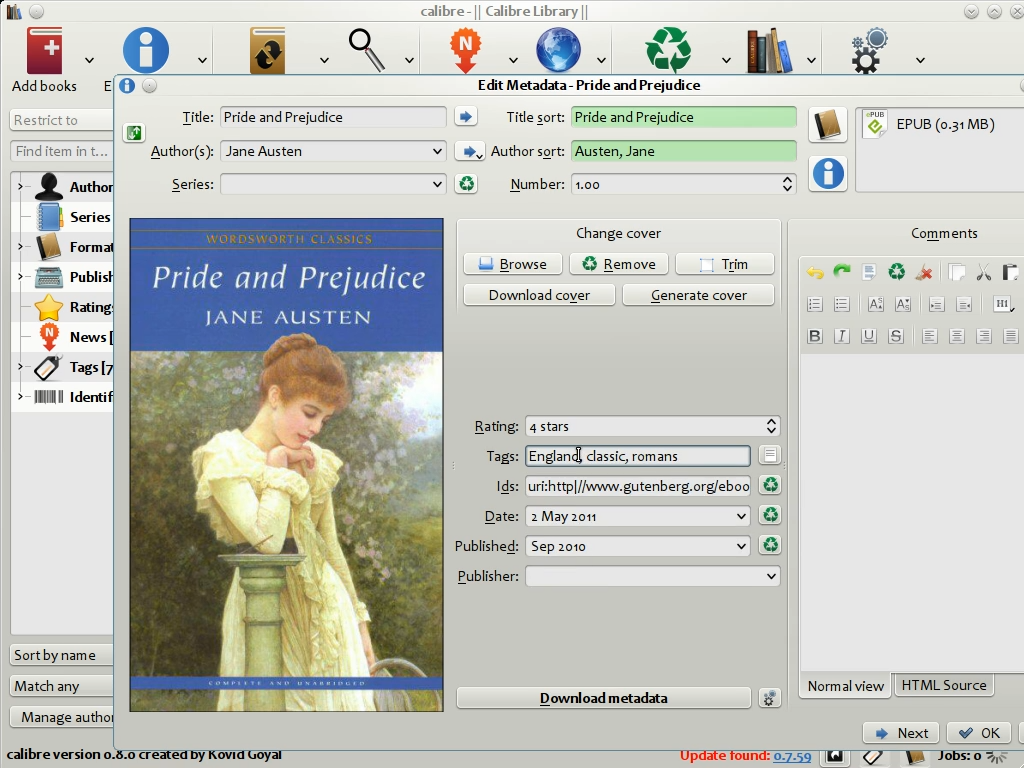Expand the Publisher combo box
The width and height of the screenshot is (1024, 768).
click(x=770, y=577)
